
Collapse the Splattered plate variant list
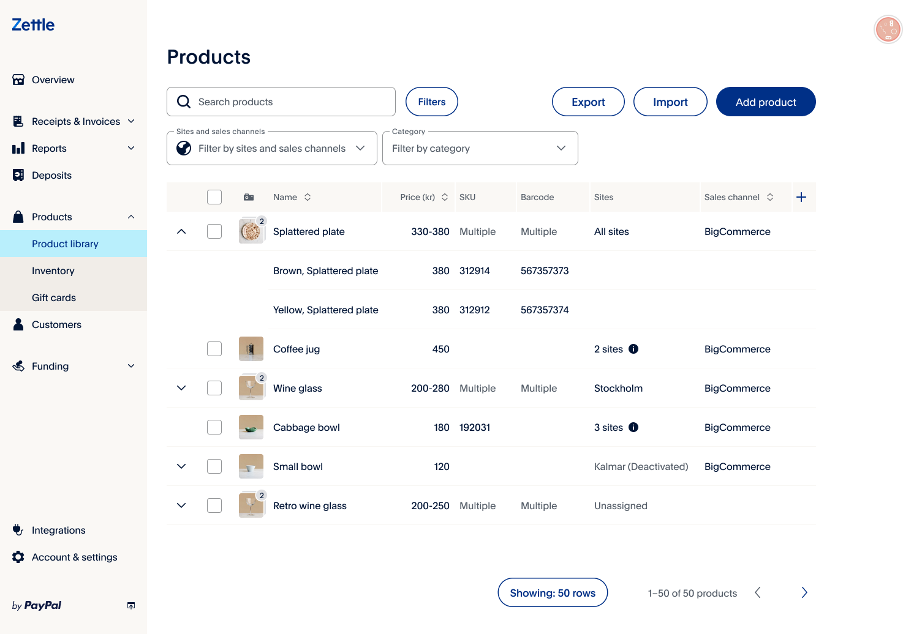[x=181, y=231]
